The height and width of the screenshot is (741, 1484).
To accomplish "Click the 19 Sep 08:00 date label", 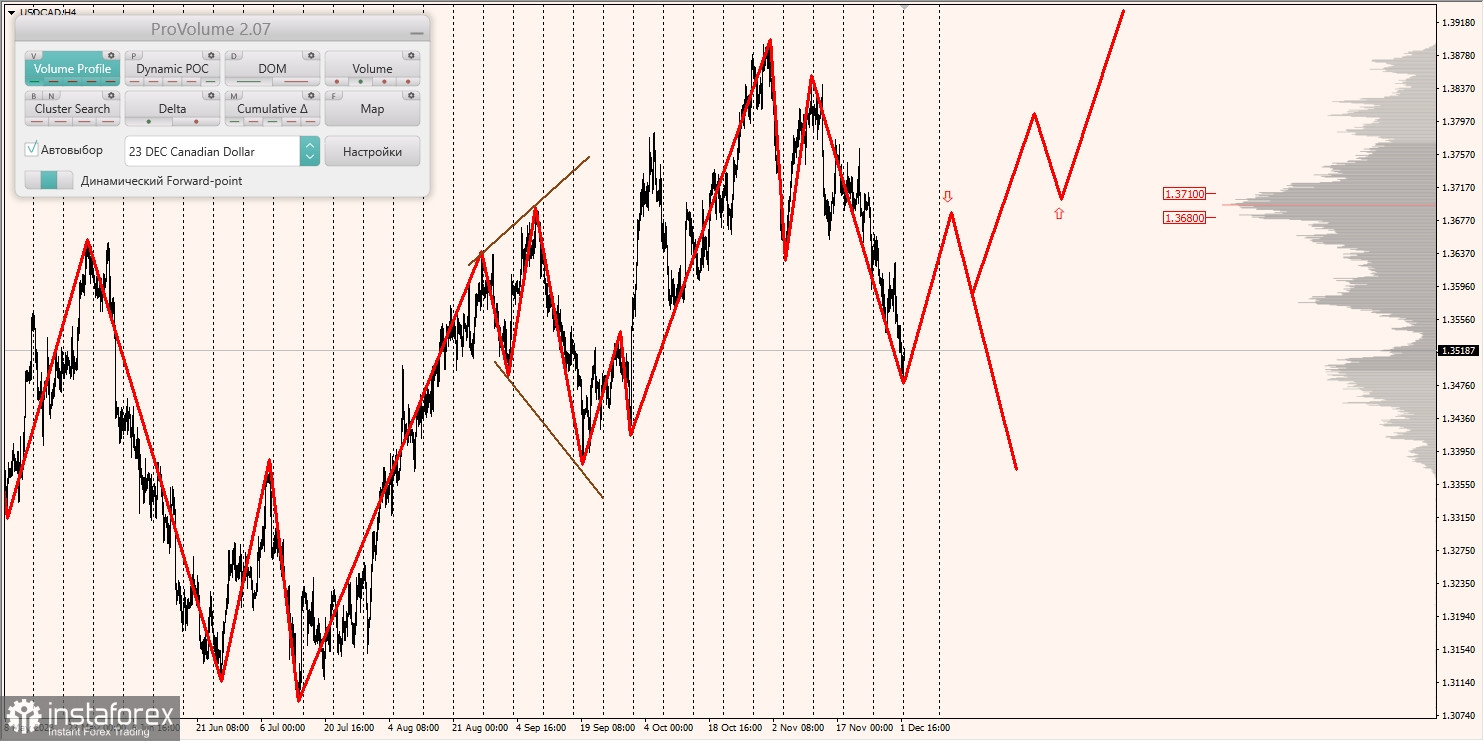I will [607, 728].
